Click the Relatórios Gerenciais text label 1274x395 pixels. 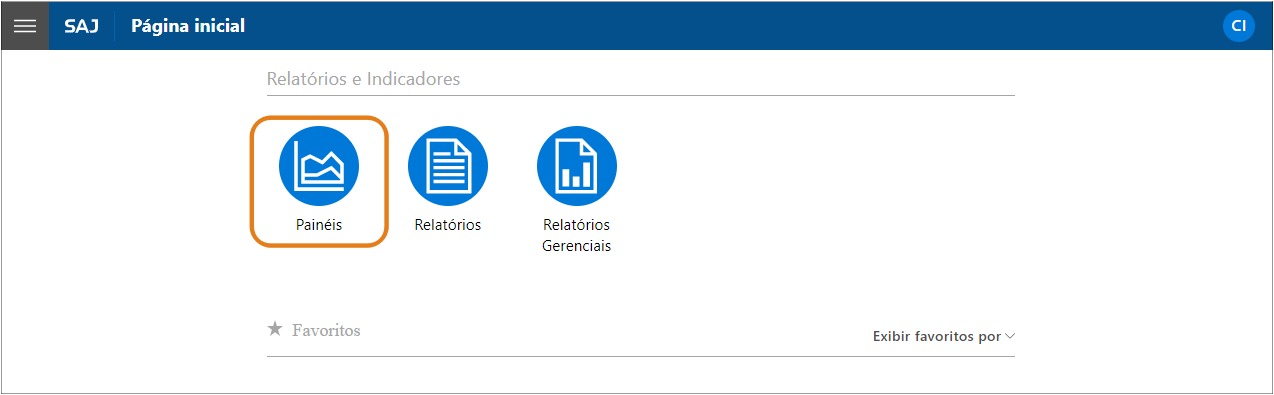pyautogui.click(x=577, y=235)
